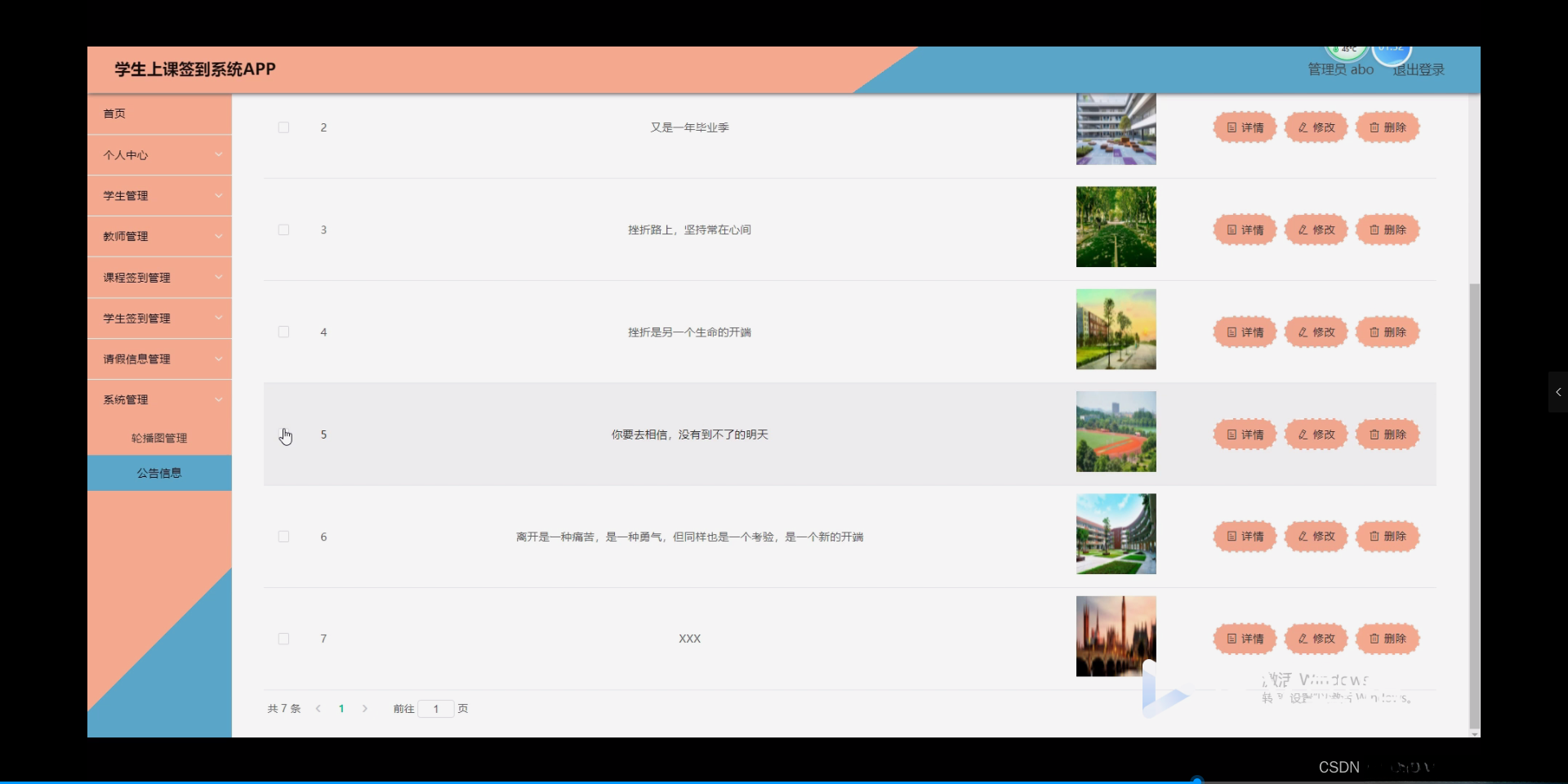
Task: Click 删除 icon for announcement XXX
Action: 1388,639
